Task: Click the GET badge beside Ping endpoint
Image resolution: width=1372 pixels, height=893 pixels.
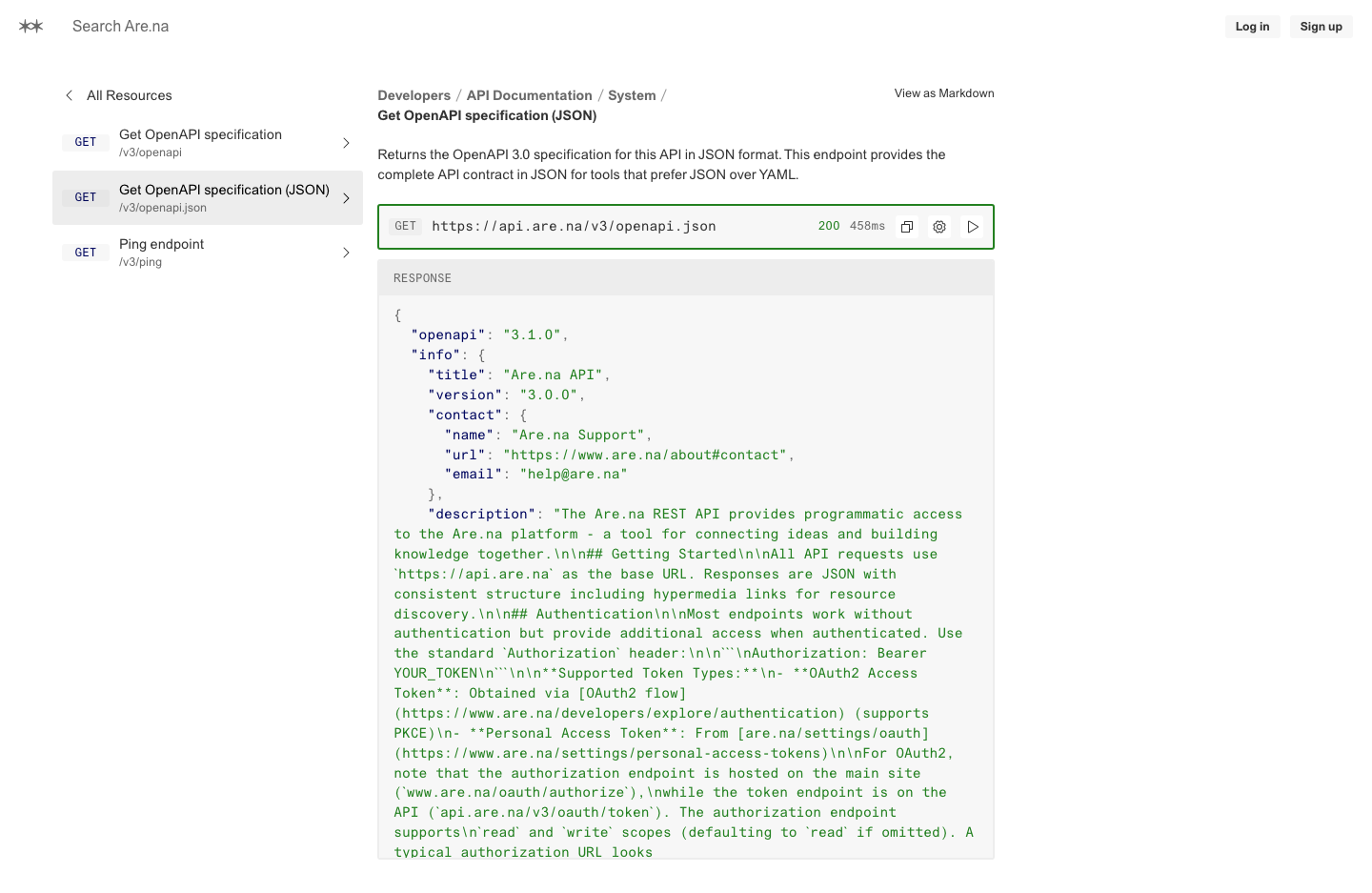Action: [x=86, y=253]
